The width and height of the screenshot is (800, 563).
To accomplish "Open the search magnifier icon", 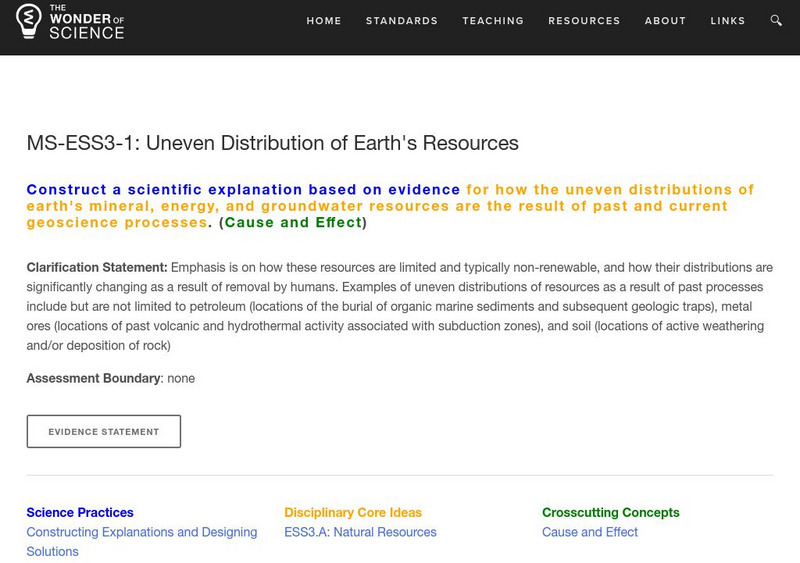I will (x=777, y=21).
